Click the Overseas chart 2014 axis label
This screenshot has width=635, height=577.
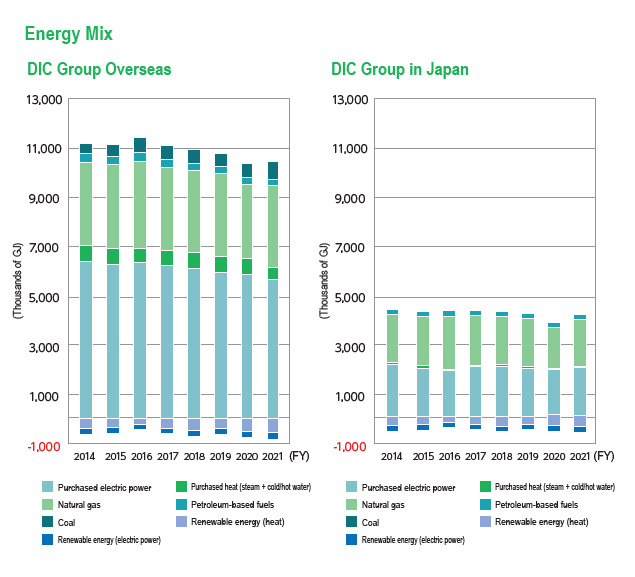pos(84,456)
